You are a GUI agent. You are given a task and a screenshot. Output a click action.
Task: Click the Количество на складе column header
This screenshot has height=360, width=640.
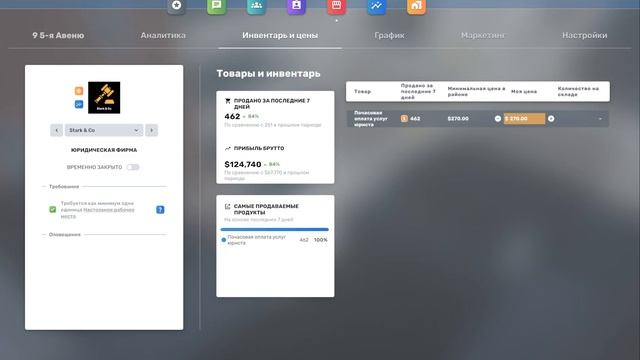578,91
